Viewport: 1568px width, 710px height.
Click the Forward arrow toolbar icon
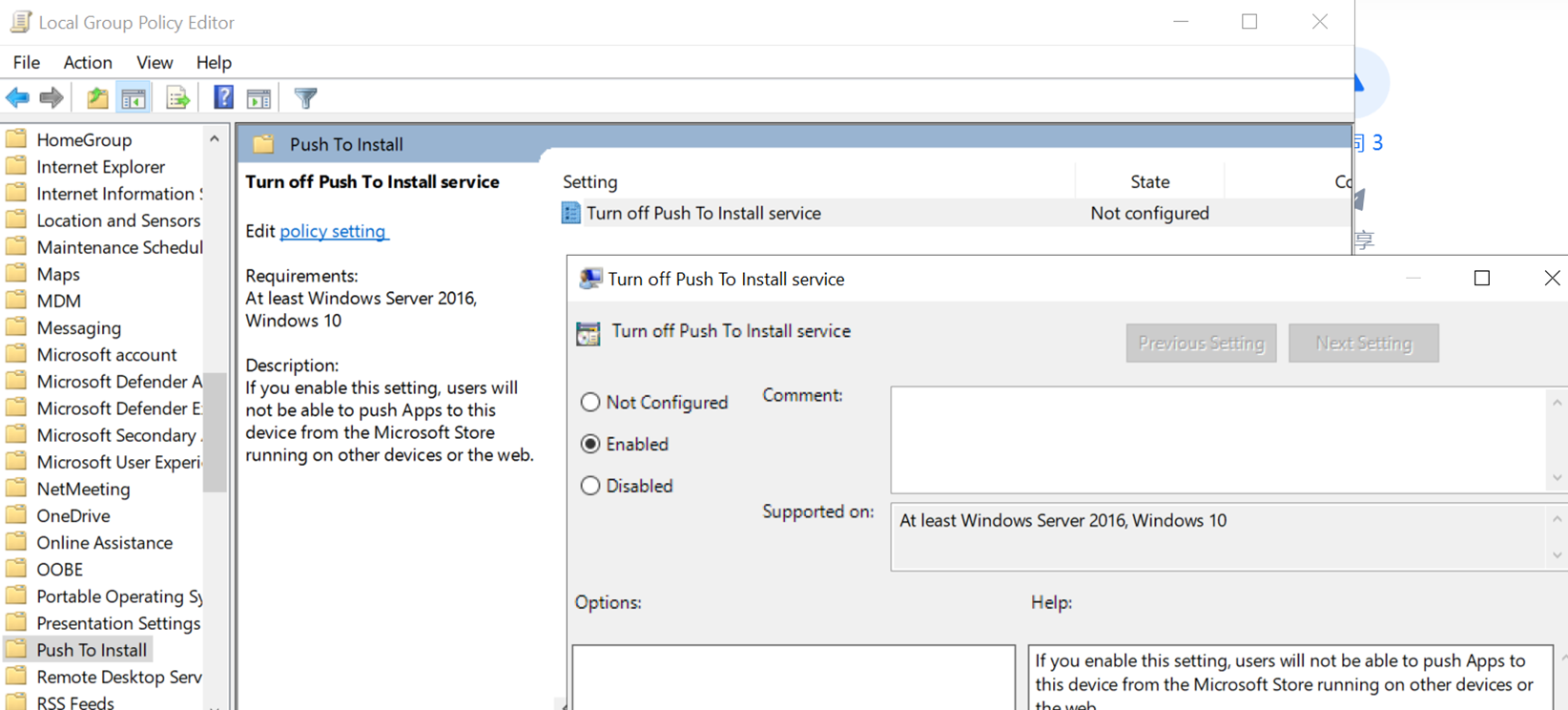[52, 97]
